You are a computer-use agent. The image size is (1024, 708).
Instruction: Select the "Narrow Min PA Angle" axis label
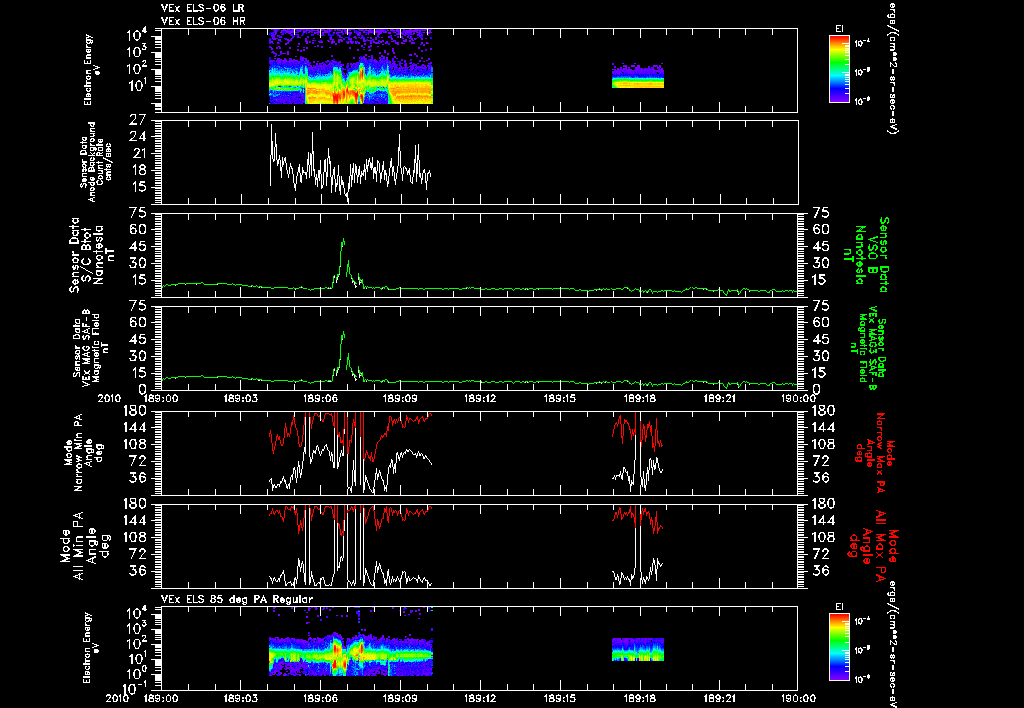click(82, 451)
